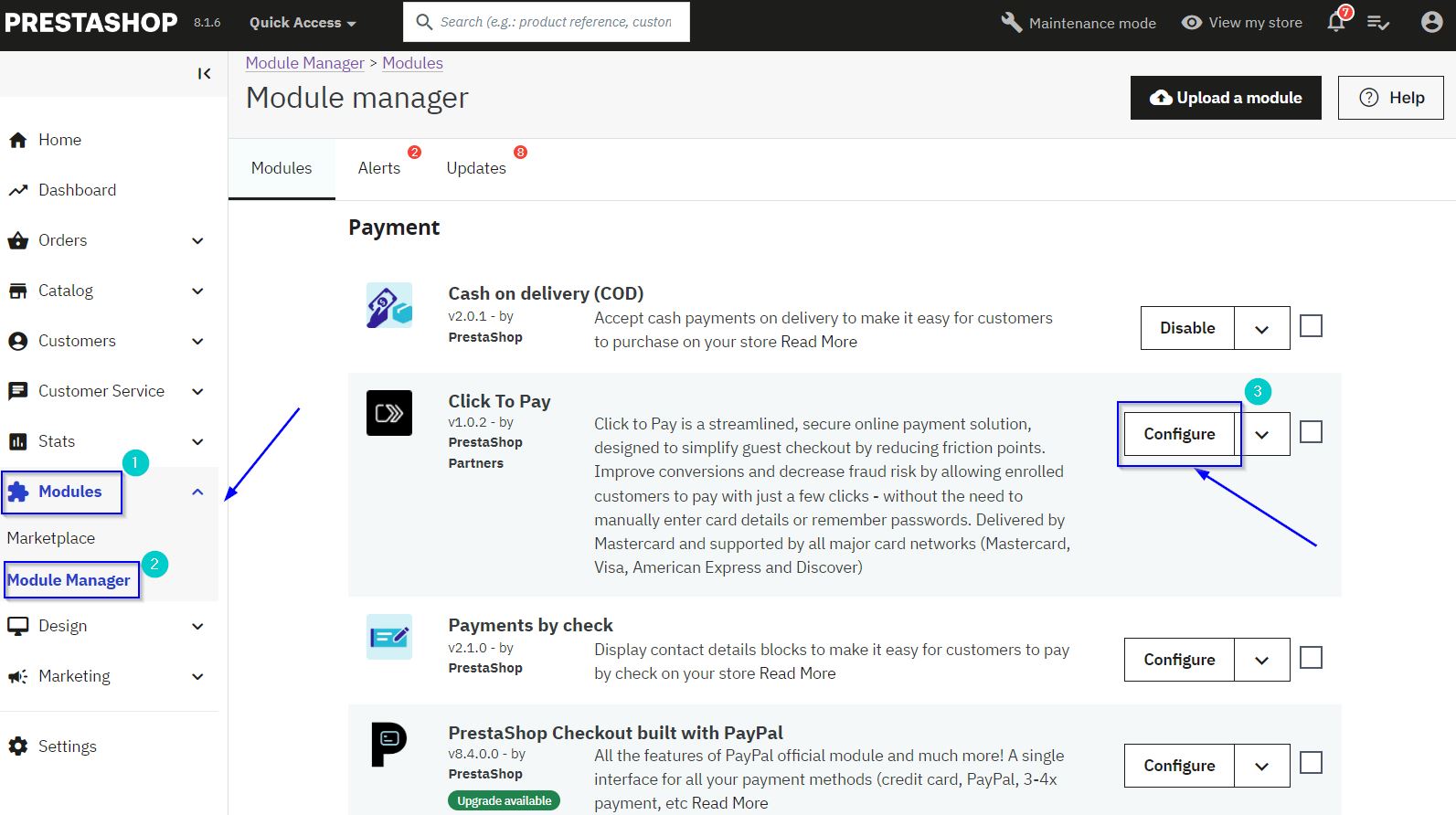Tick the Cash on delivery checkbox
This screenshot has width=1456, height=815.
tap(1311, 326)
